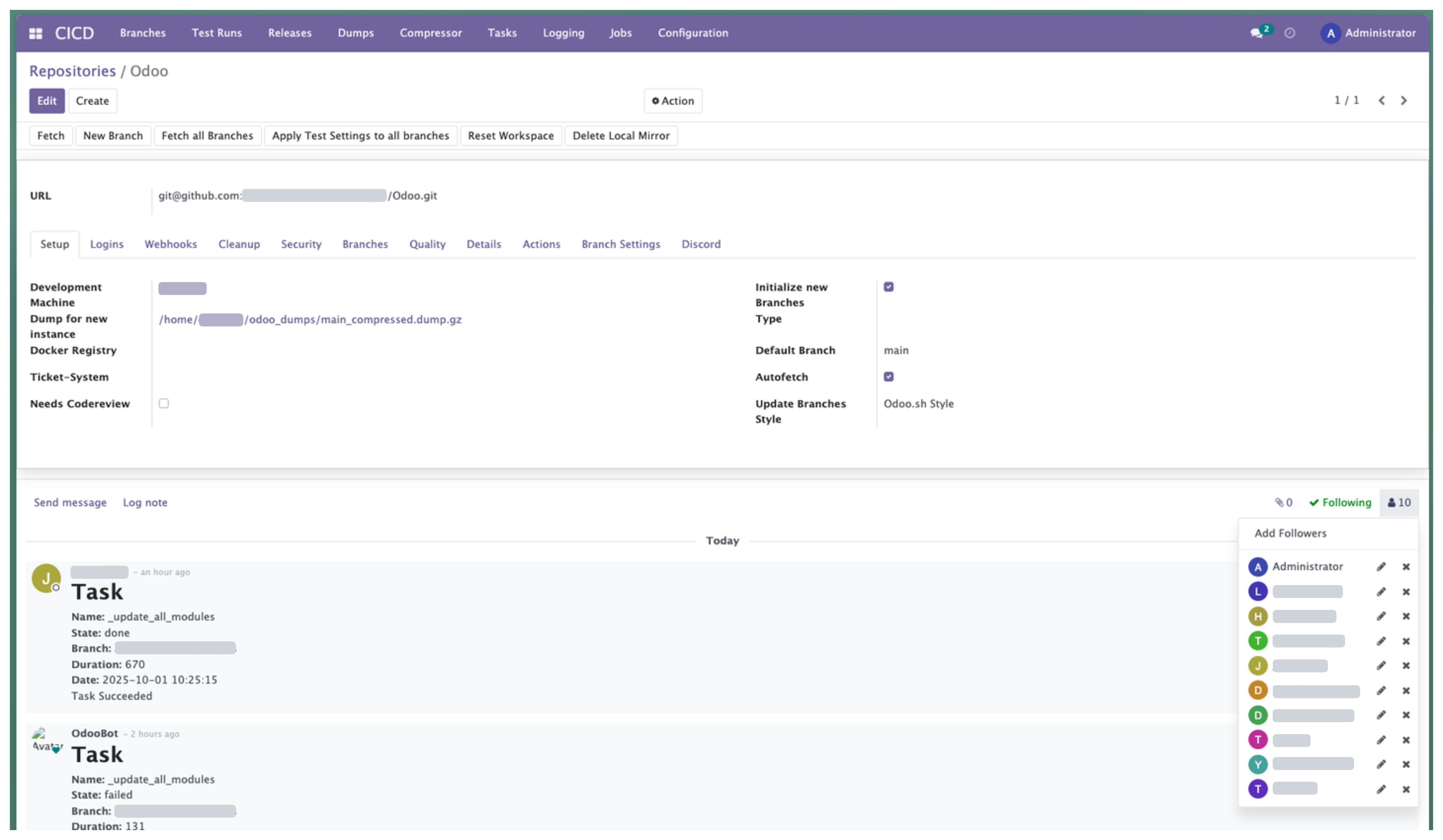Edit subscription of follower with H avatar
This screenshot has height=840, width=1443.
click(1381, 616)
